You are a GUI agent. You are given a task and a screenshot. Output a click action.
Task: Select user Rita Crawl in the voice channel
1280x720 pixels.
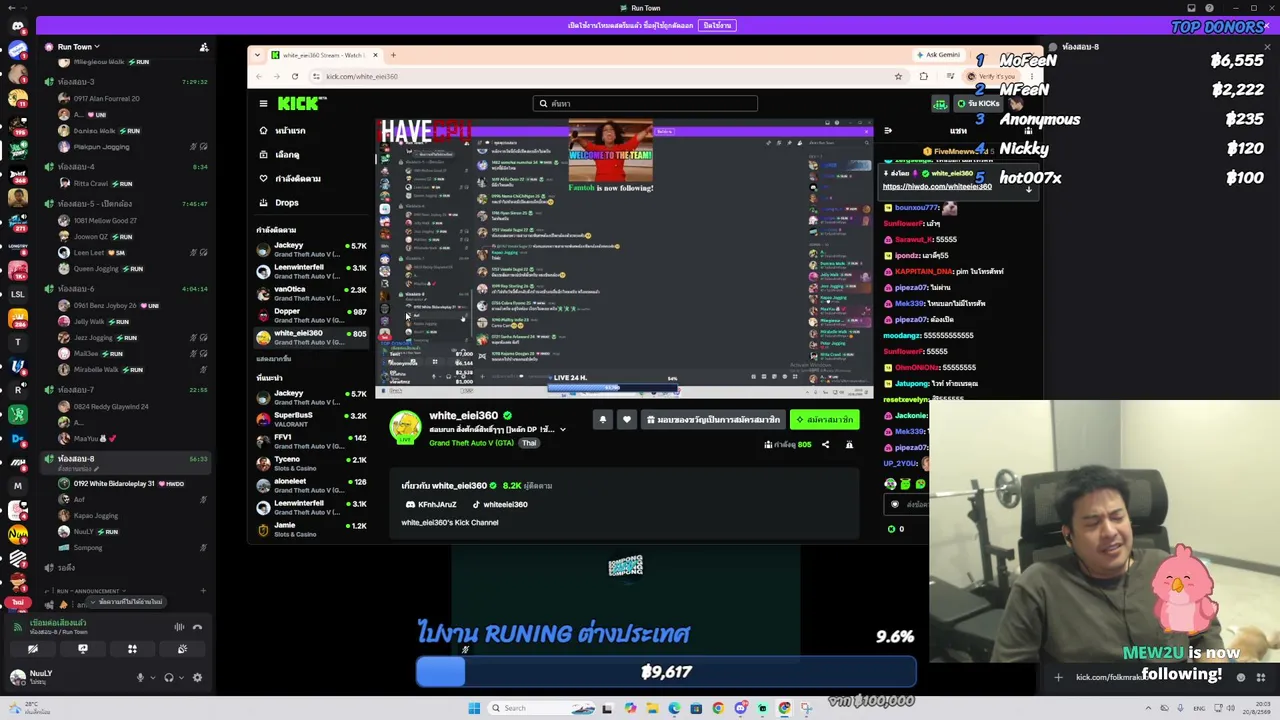coord(90,183)
